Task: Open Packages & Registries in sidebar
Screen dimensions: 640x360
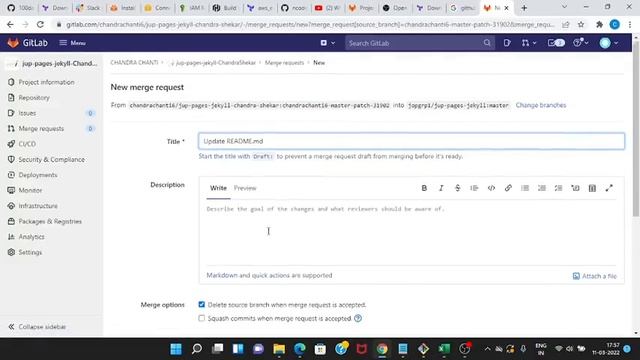Action: pos(50,221)
